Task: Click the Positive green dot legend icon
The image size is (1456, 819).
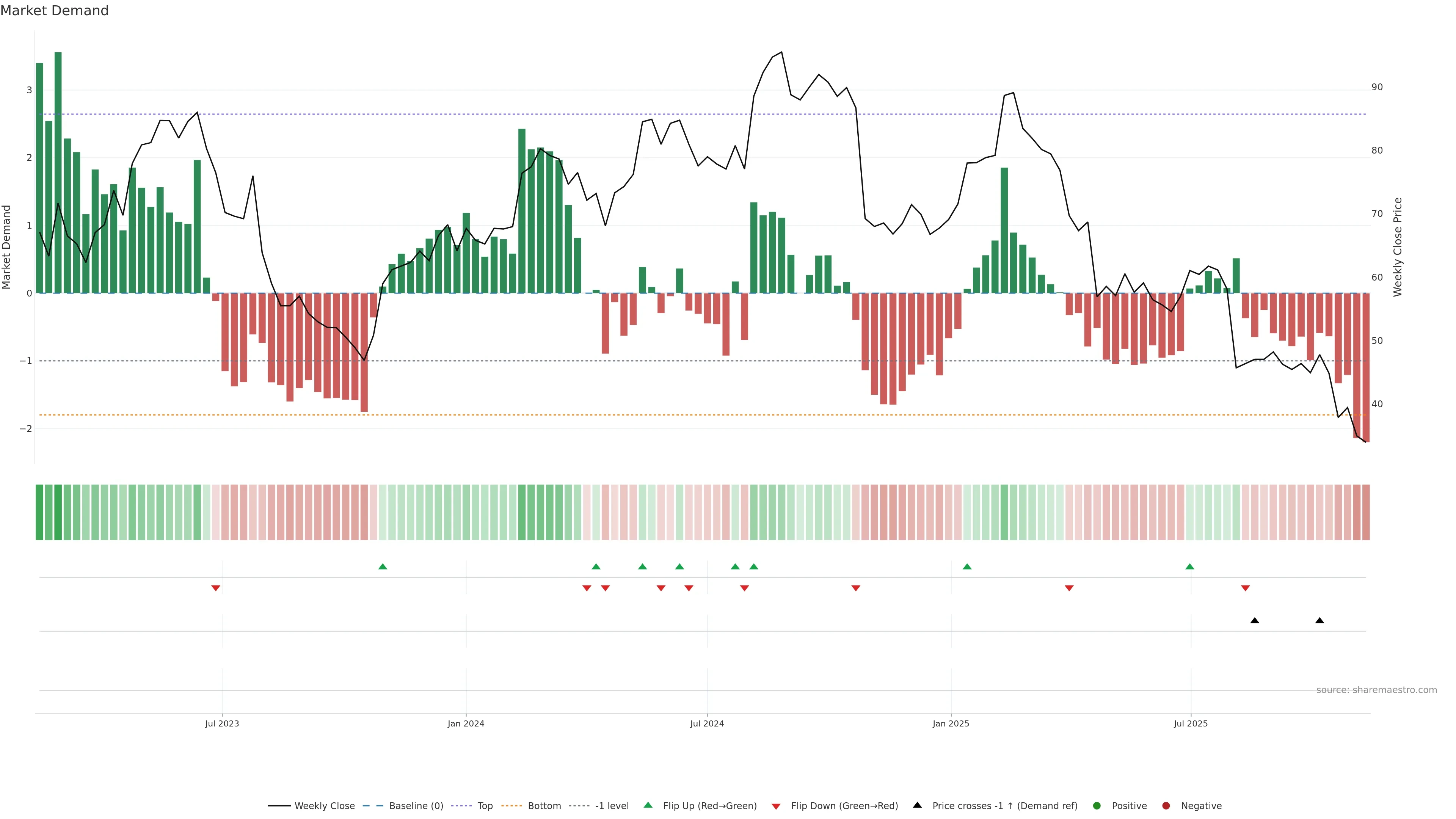Action: 1097,806
